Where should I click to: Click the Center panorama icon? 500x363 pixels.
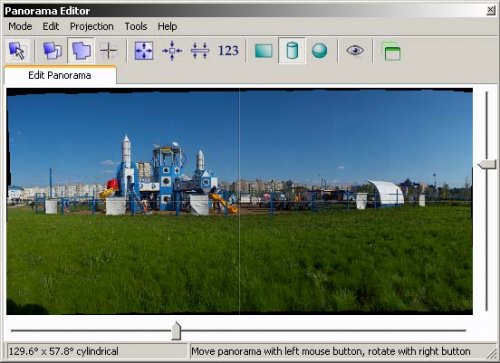(172, 51)
